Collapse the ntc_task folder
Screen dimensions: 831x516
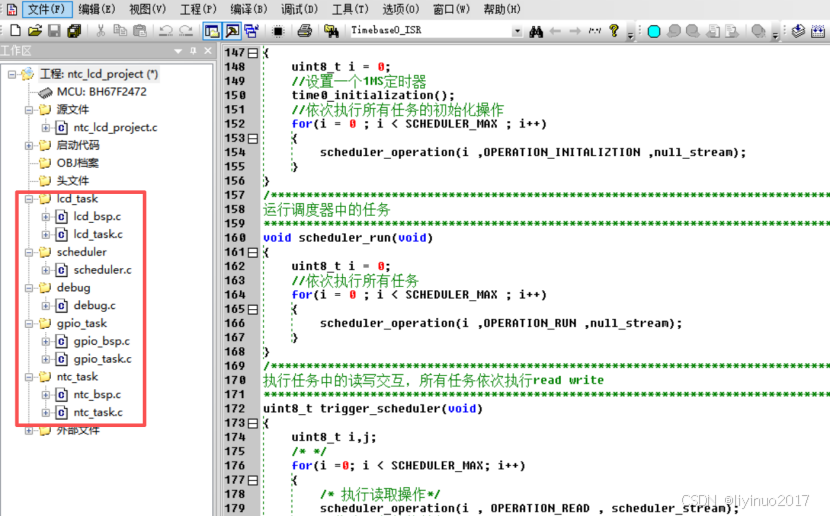[29, 377]
